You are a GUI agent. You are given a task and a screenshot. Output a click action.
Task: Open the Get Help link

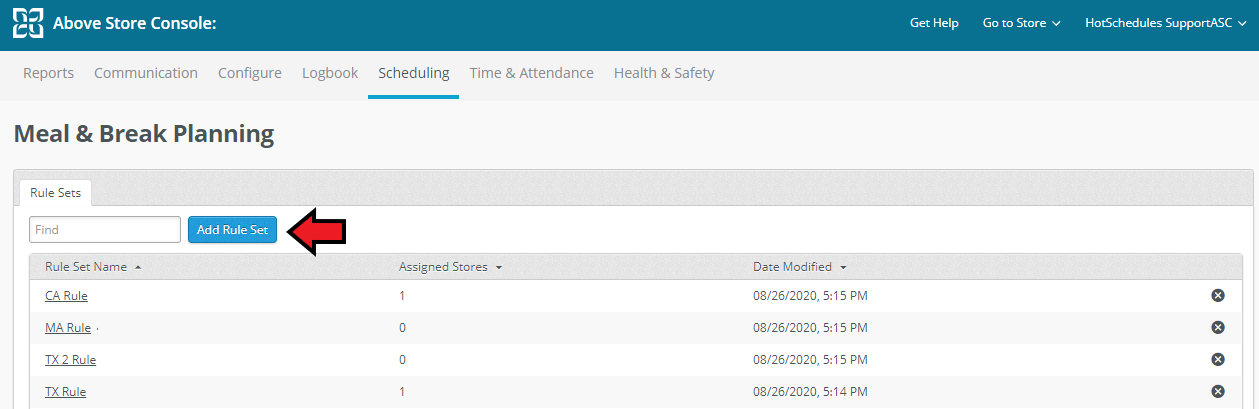pyautogui.click(x=934, y=23)
